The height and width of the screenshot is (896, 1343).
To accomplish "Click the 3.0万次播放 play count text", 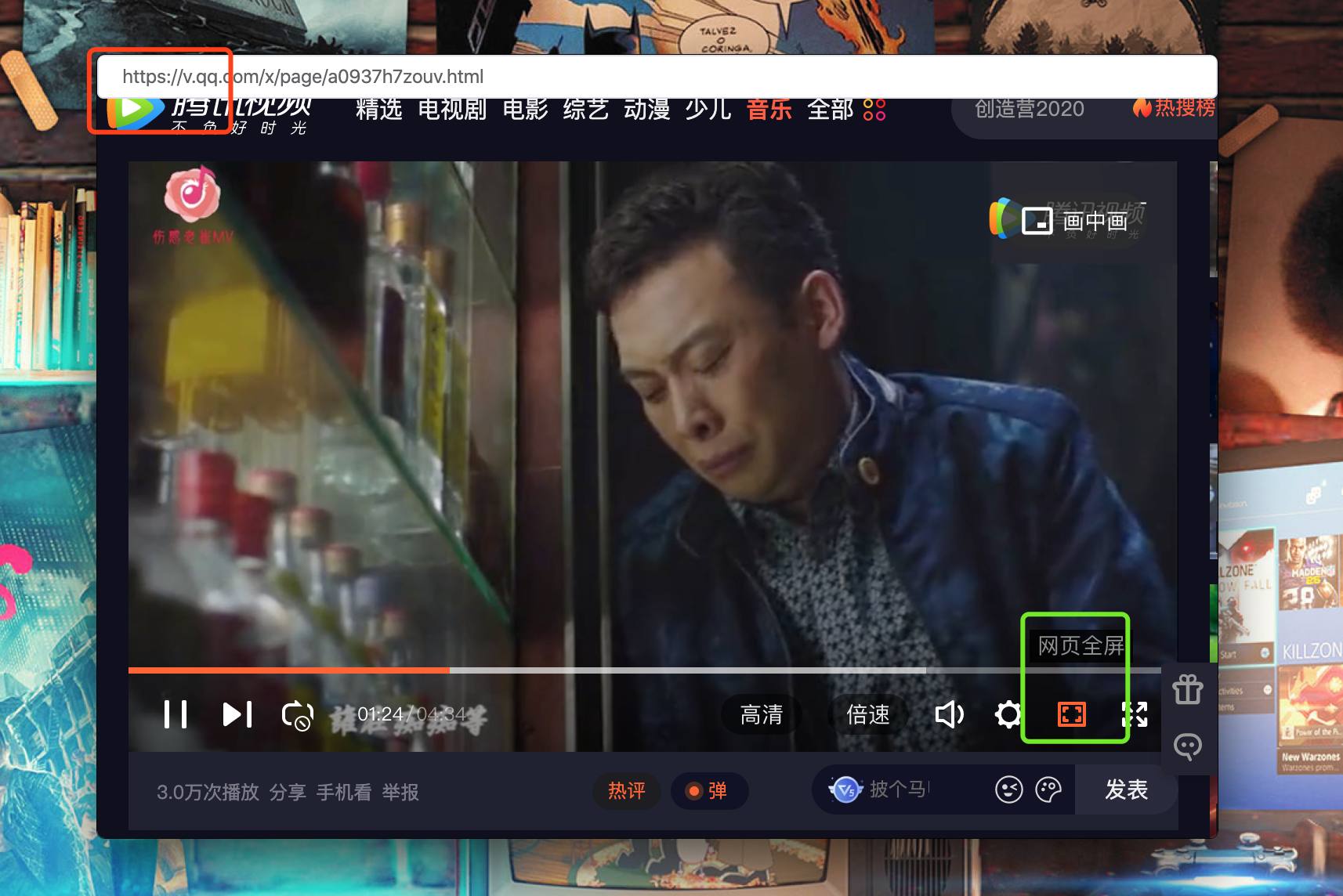I will click(208, 793).
